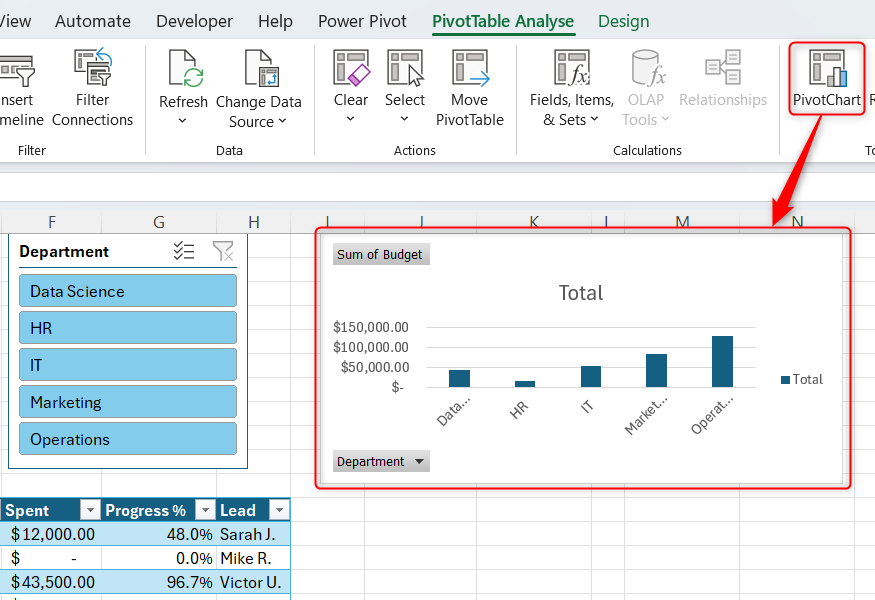Click the OLAP Tools icon
This screenshot has height=600, width=875.
pyautogui.click(x=647, y=68)
